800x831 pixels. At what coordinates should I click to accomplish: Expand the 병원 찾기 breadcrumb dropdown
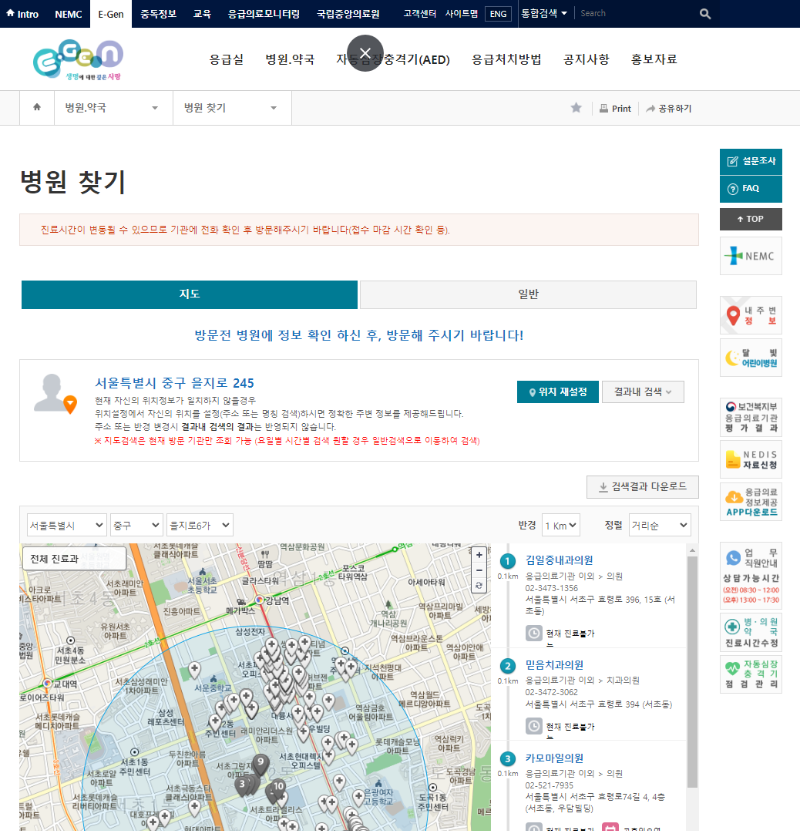[232, 108]
